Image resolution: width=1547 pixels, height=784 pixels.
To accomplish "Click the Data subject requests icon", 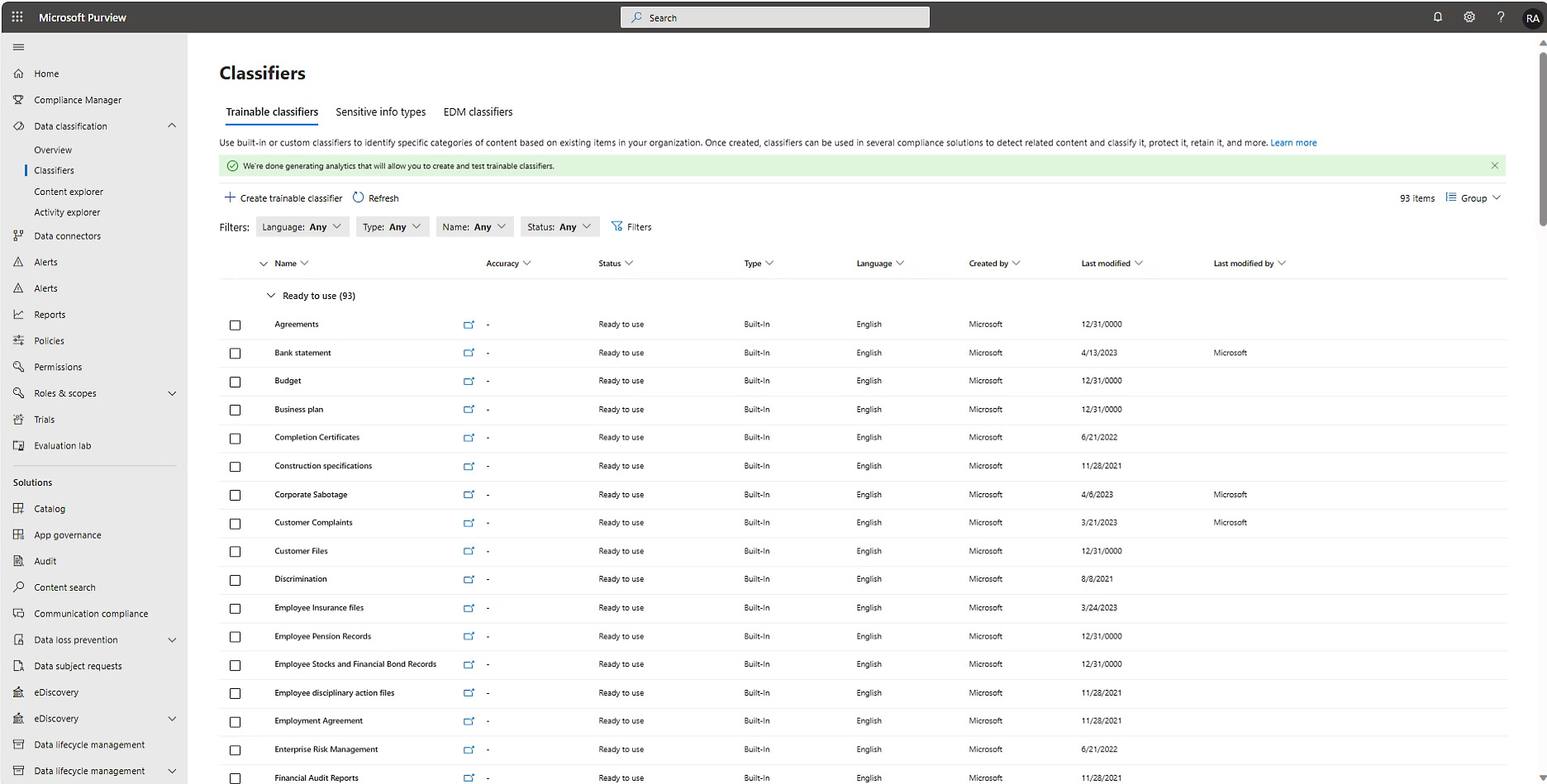I will (18, 666).
